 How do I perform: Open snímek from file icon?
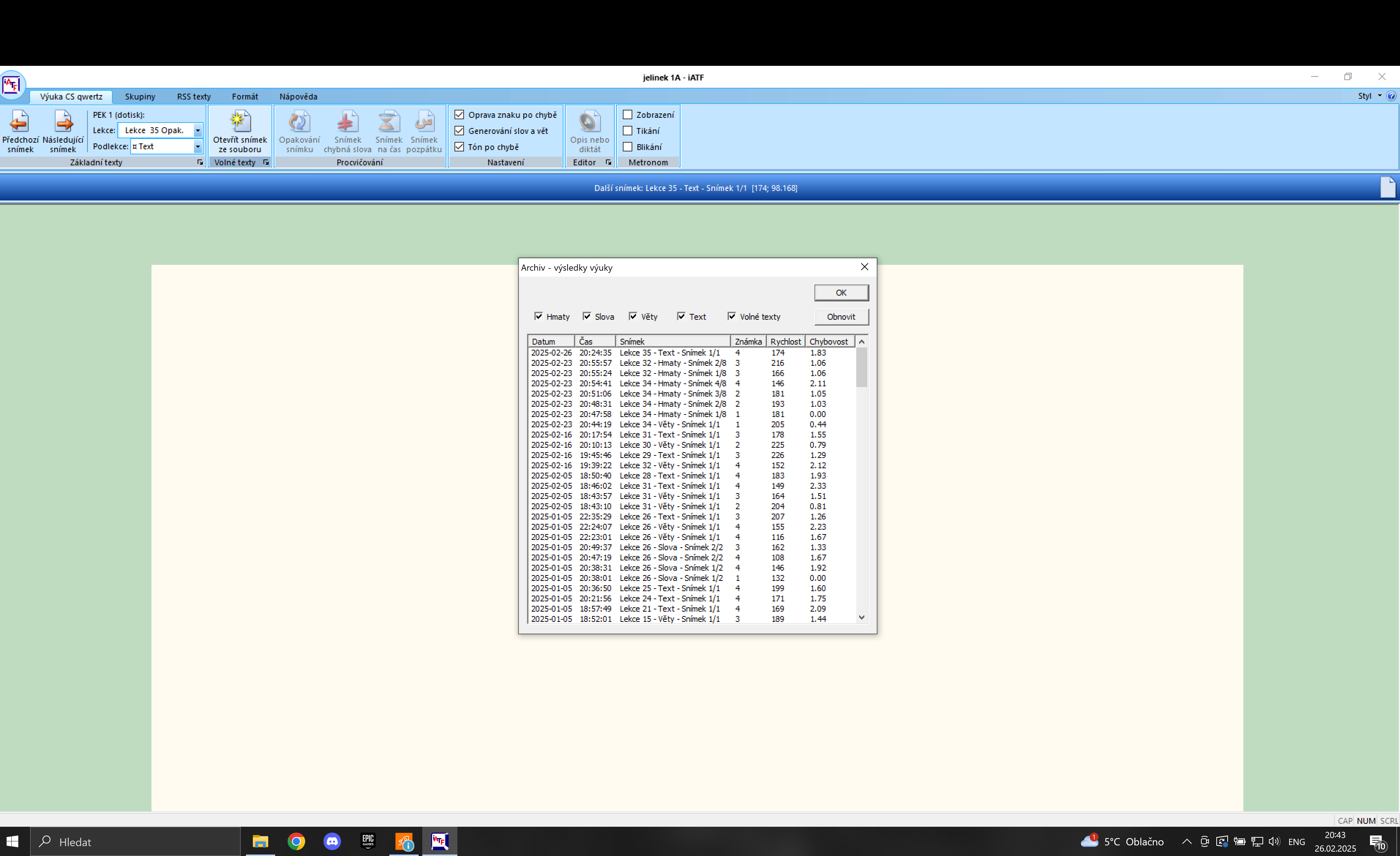click(x=240, y=121)
